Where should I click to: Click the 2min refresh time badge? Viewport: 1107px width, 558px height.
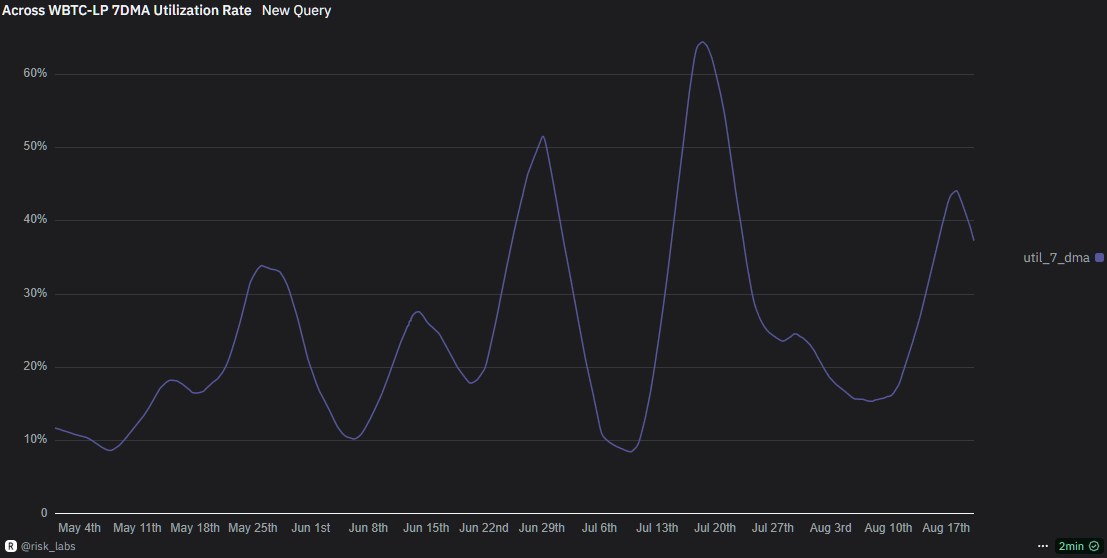[x=1070, y=546]
